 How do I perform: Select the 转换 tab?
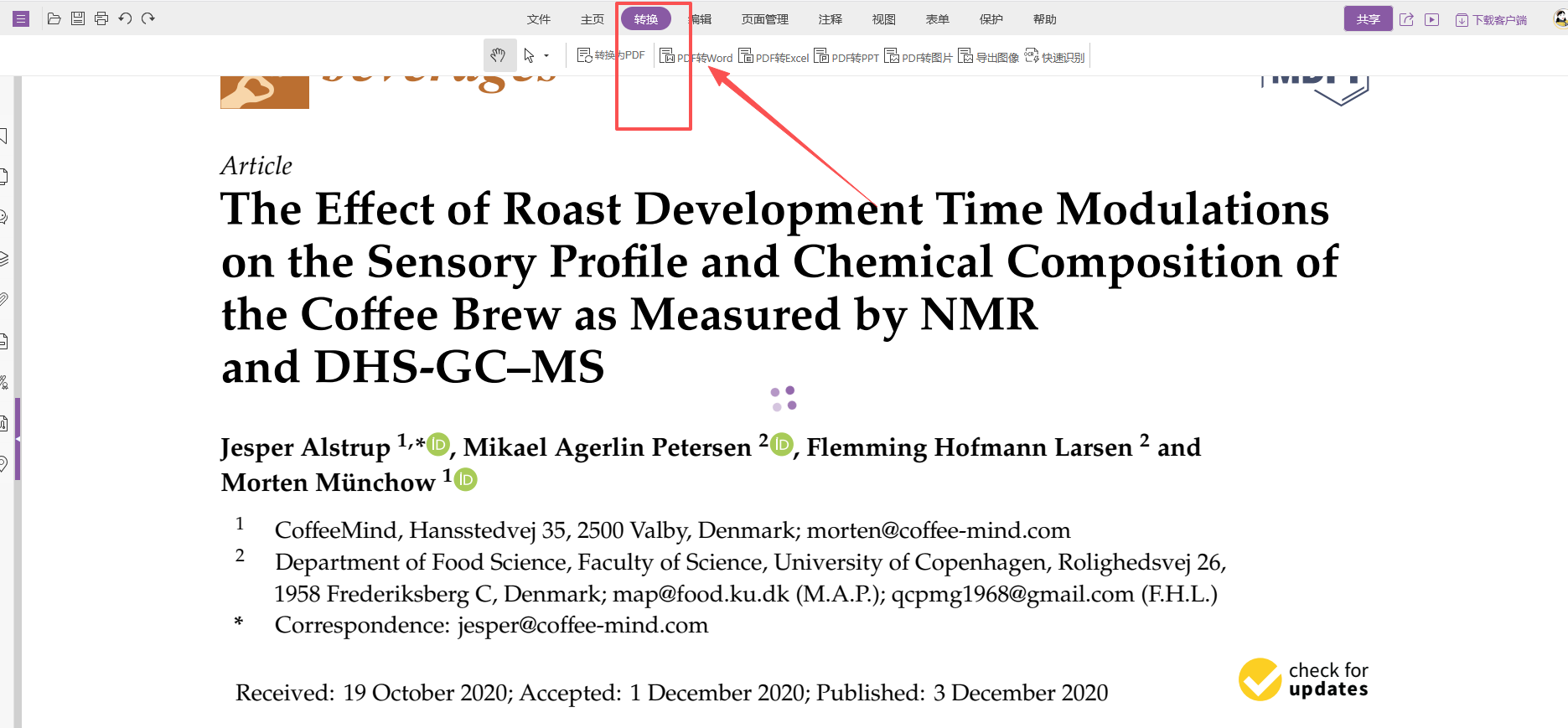pyautogui.click(x=646, y=19)
